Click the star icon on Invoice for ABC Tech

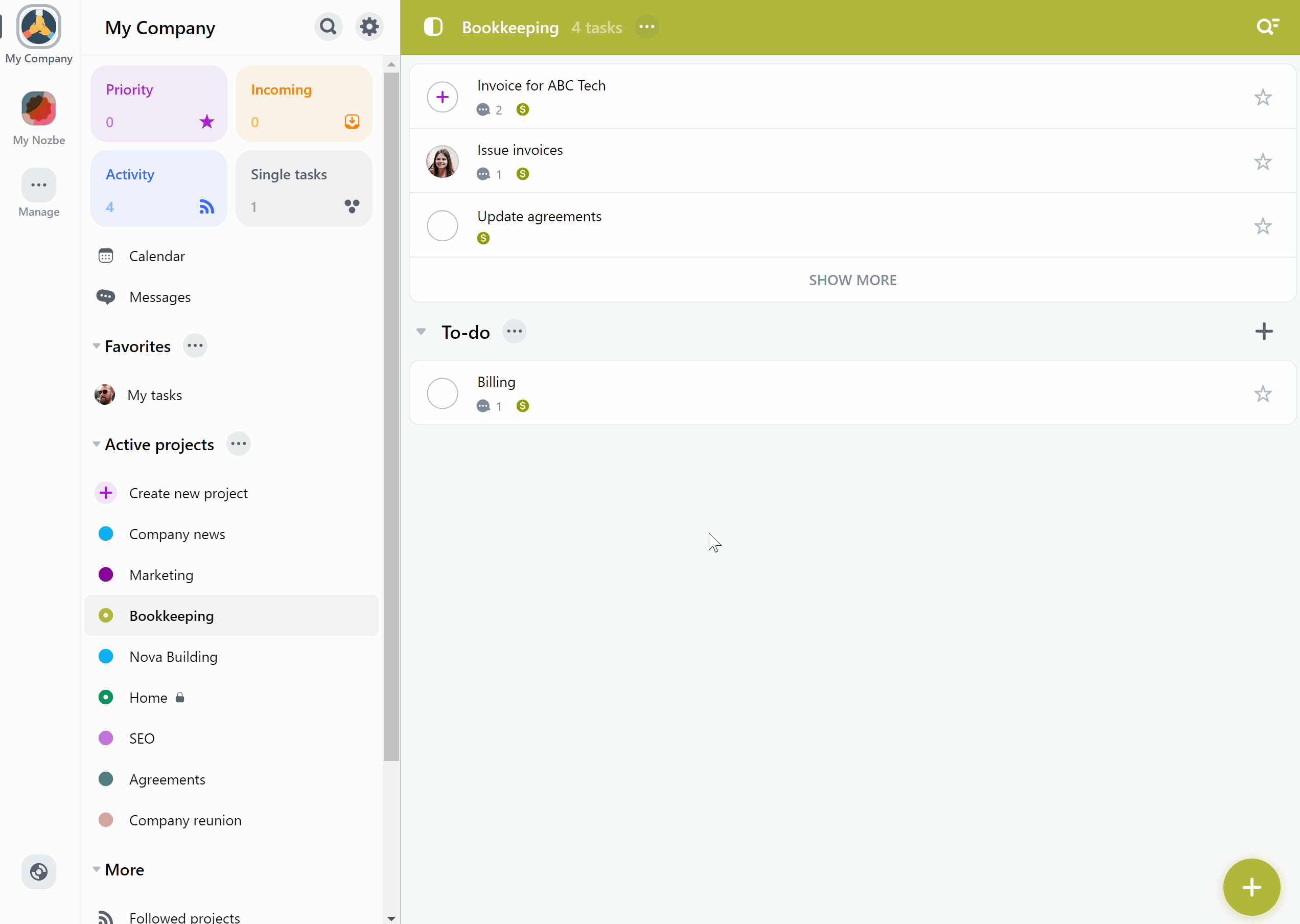pos(1263,97)
